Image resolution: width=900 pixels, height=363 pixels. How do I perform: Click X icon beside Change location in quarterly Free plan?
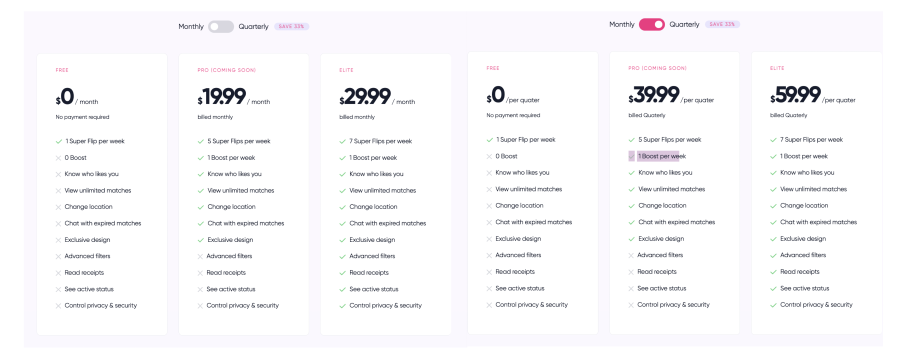pyautogui.click(x=489, y=206)
